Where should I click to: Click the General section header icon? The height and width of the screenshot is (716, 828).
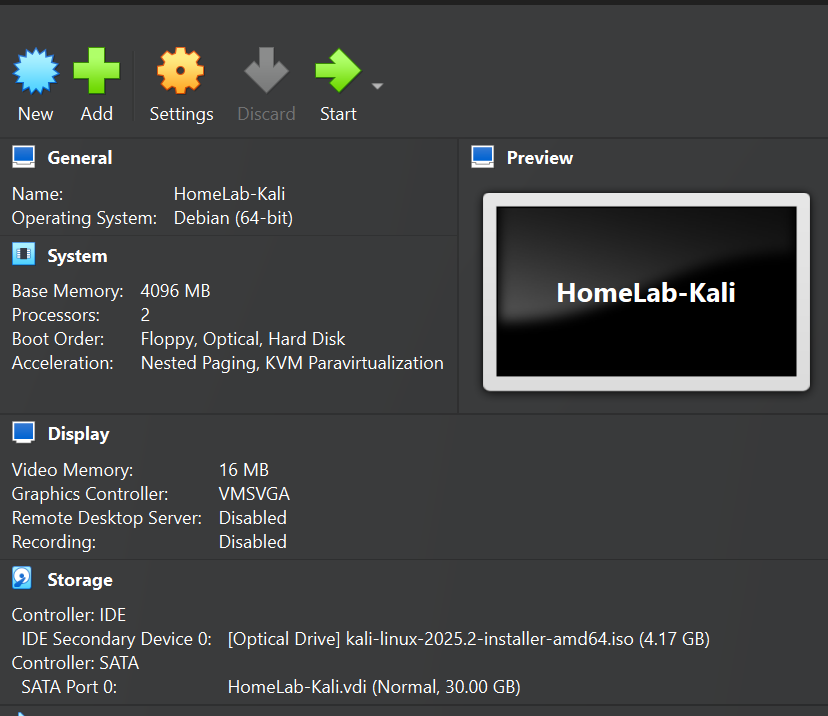23,157
